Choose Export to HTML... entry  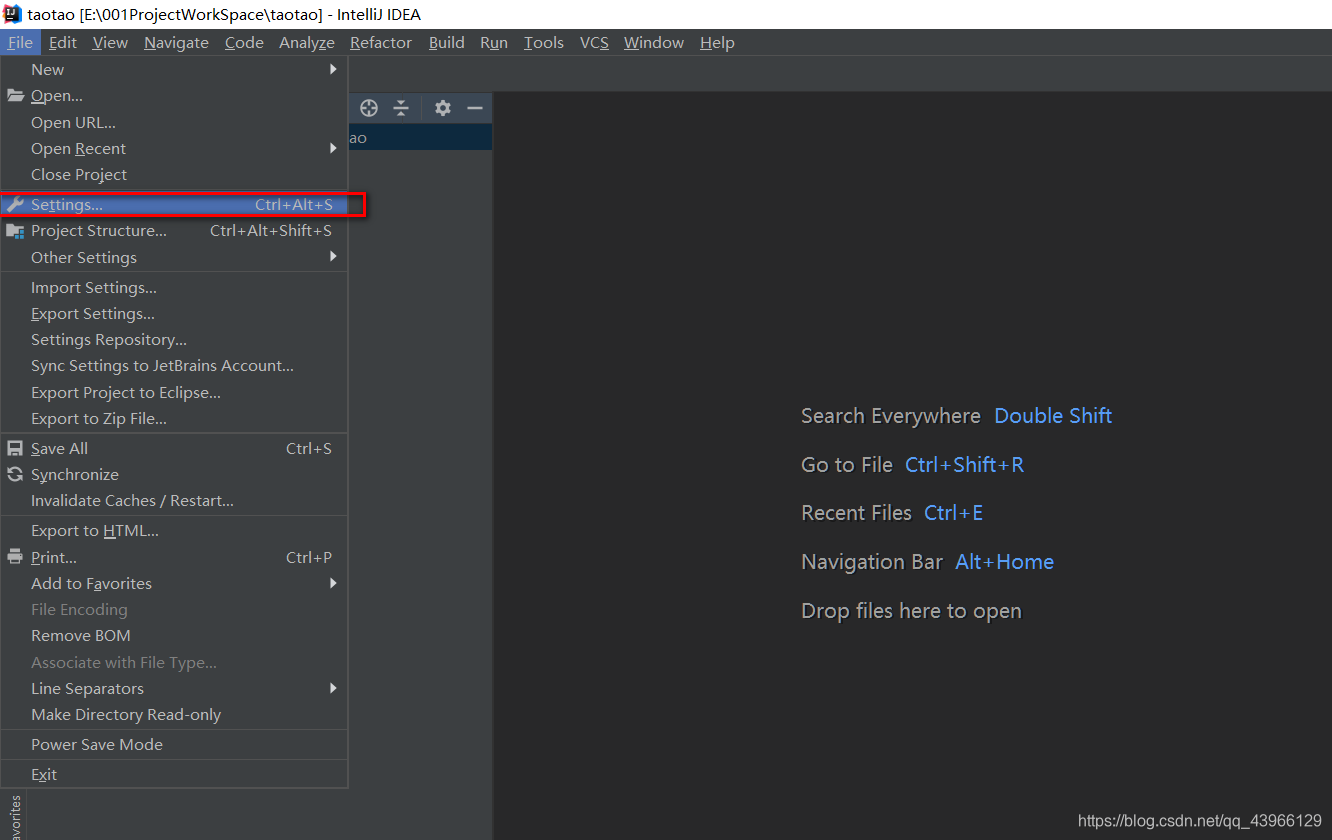click(174, 530)
